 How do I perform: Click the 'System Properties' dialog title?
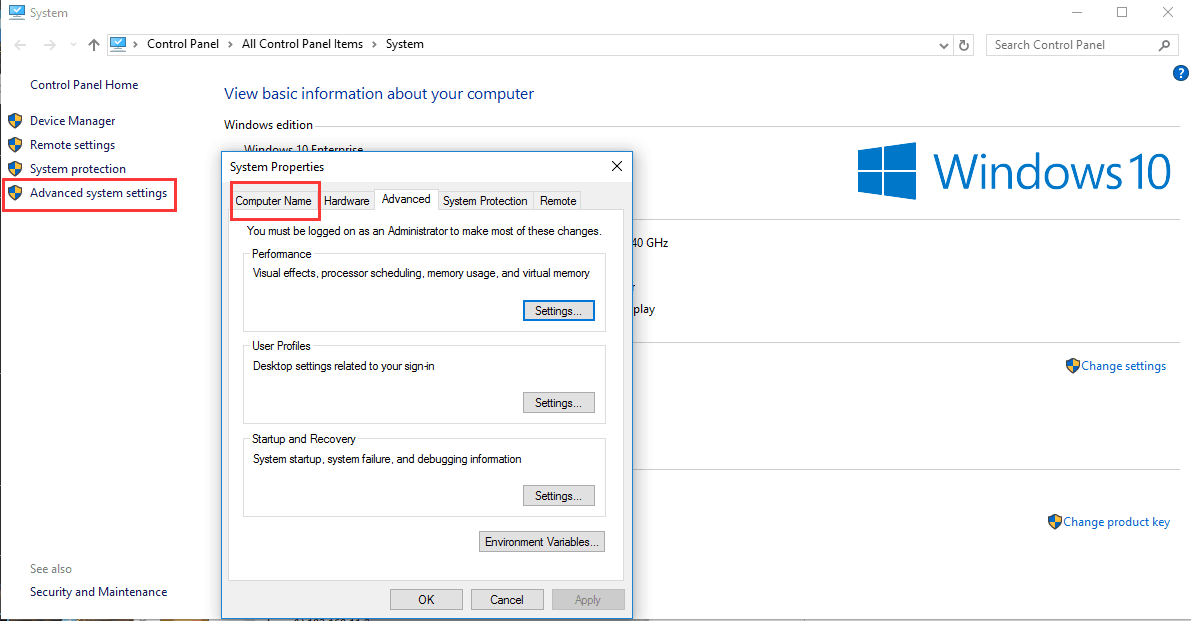[x=277, y=167]
